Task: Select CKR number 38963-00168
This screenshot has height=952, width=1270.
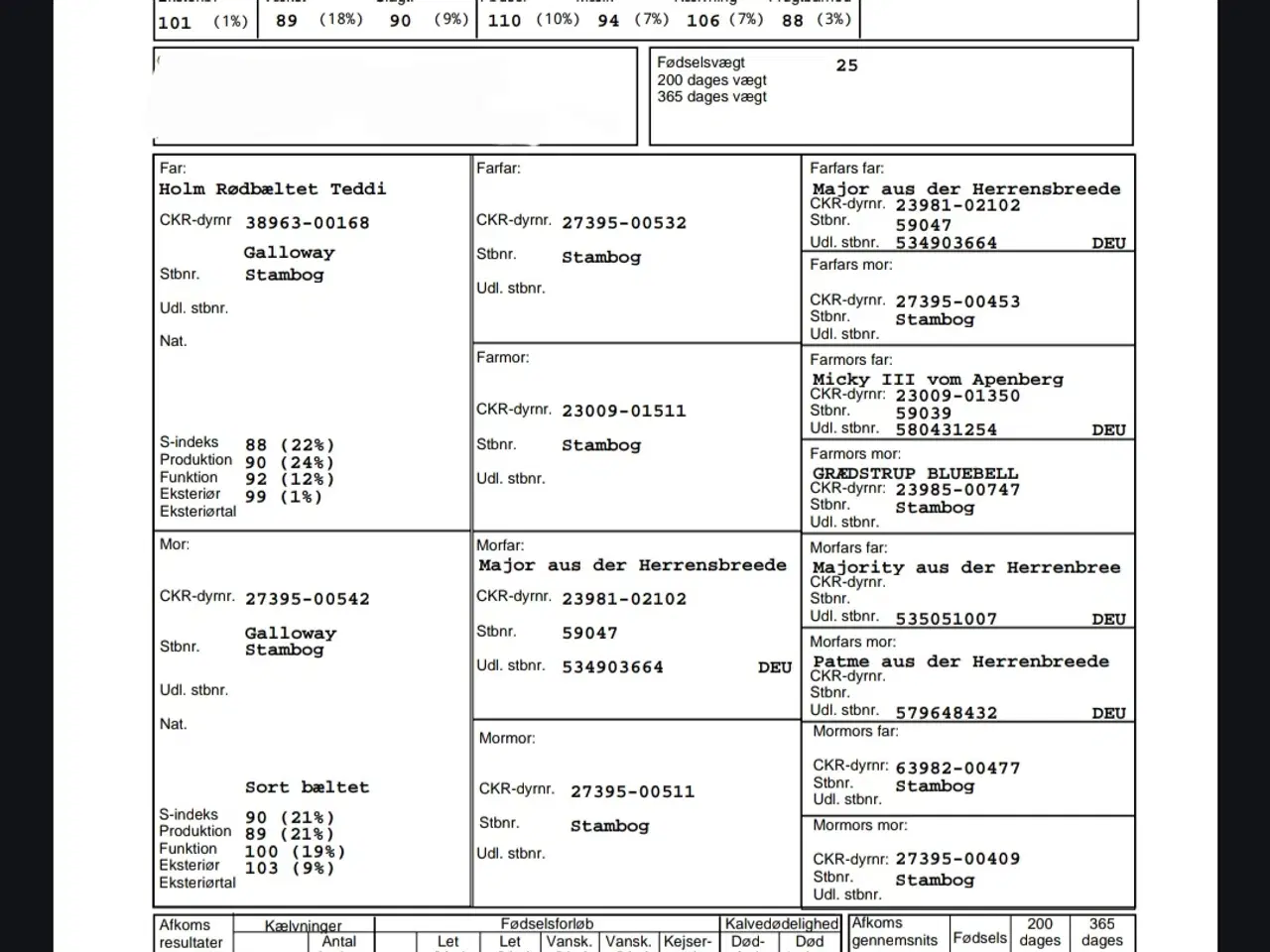Action: tap(308, 224)
